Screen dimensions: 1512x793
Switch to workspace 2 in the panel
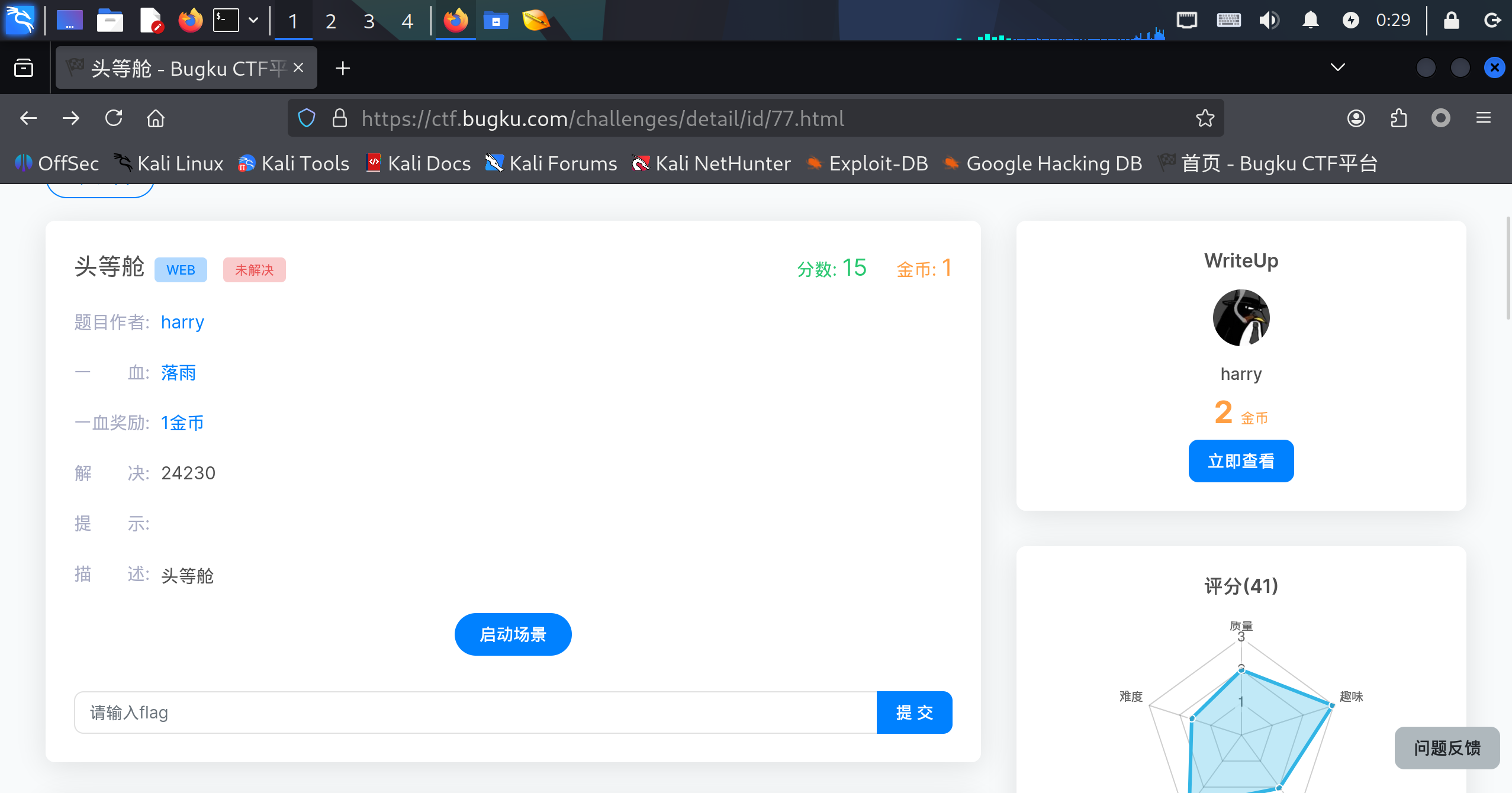[x=330, y=21]
